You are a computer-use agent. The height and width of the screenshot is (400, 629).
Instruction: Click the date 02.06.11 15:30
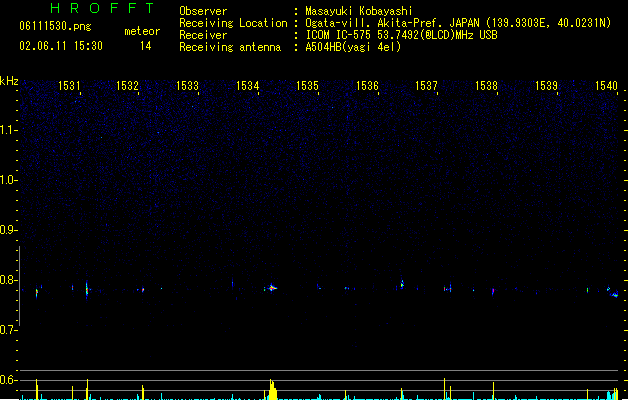point(61,46)
